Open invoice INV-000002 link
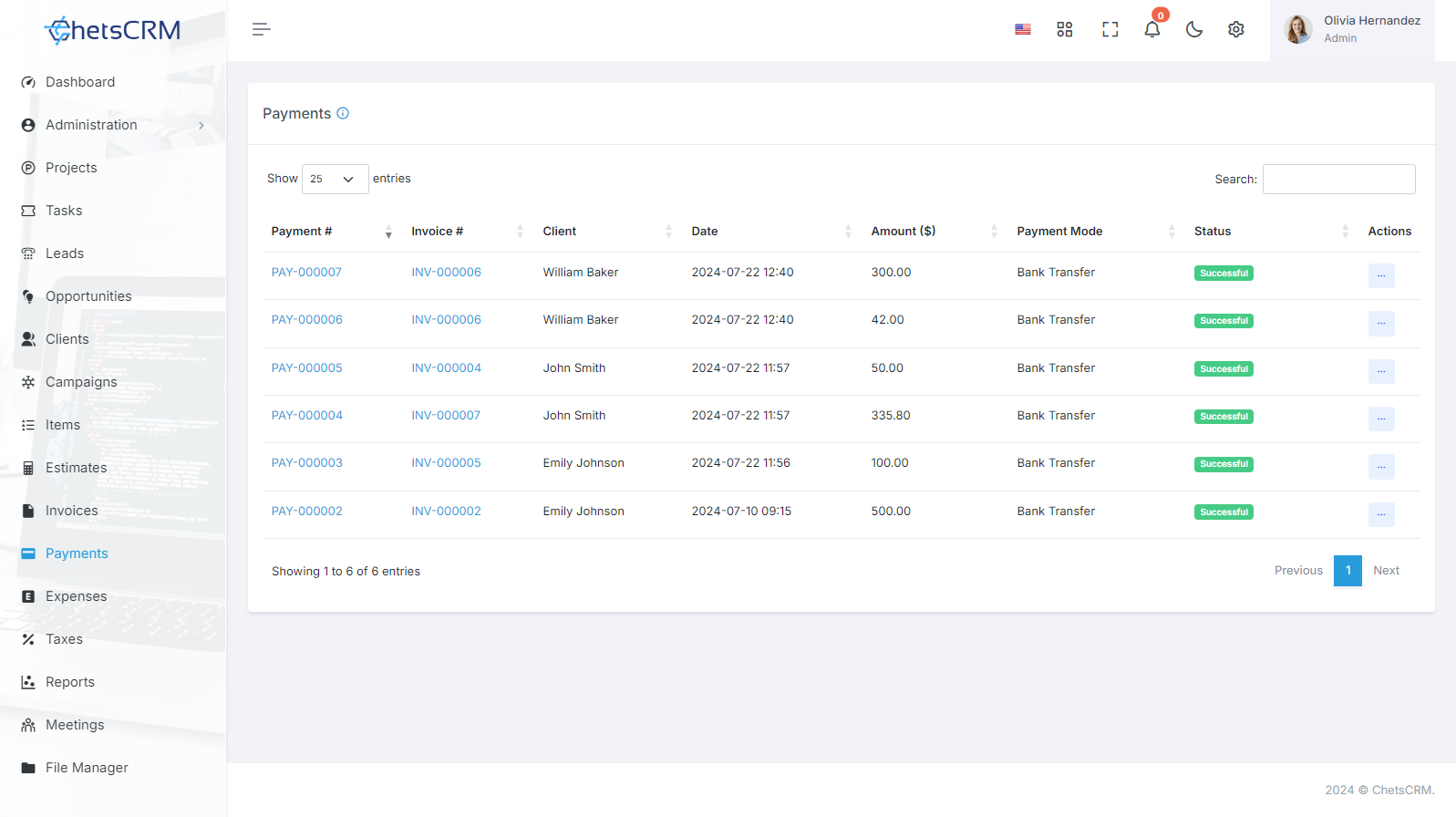This screenshot has height=817, width=1456. [x=446, y=512]
